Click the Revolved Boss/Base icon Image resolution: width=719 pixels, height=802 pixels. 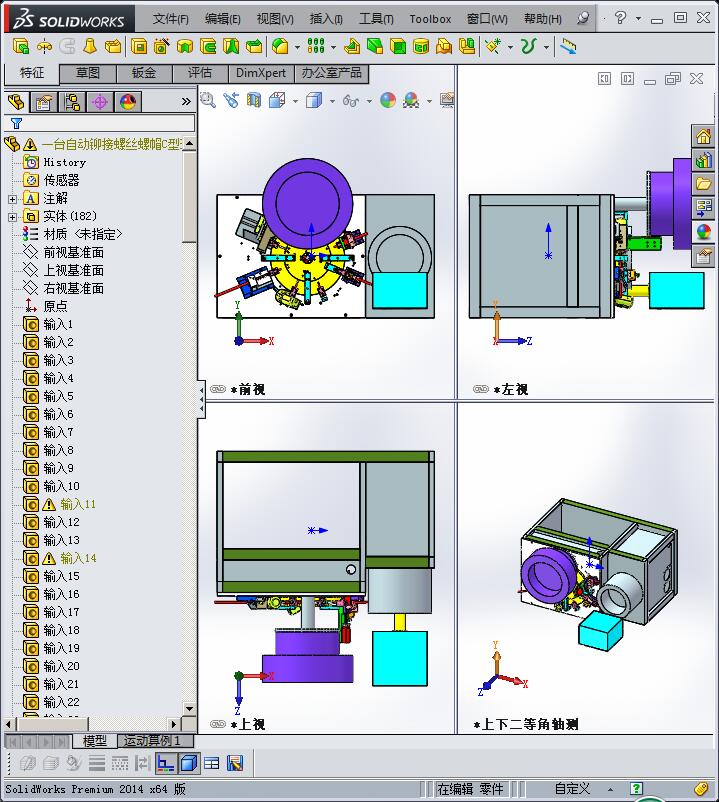(x=44, y=47)
